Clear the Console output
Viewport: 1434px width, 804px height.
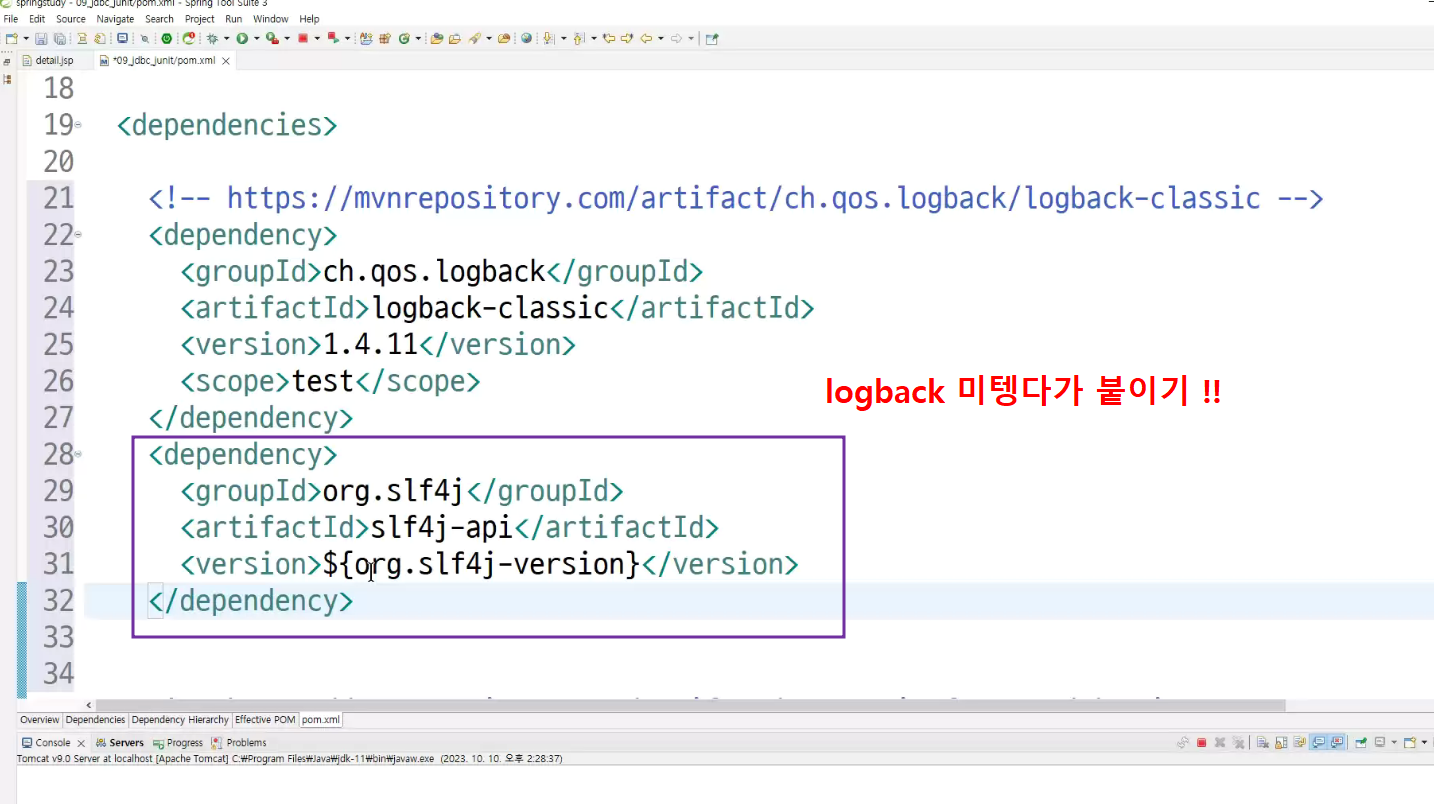(1263, 743)
